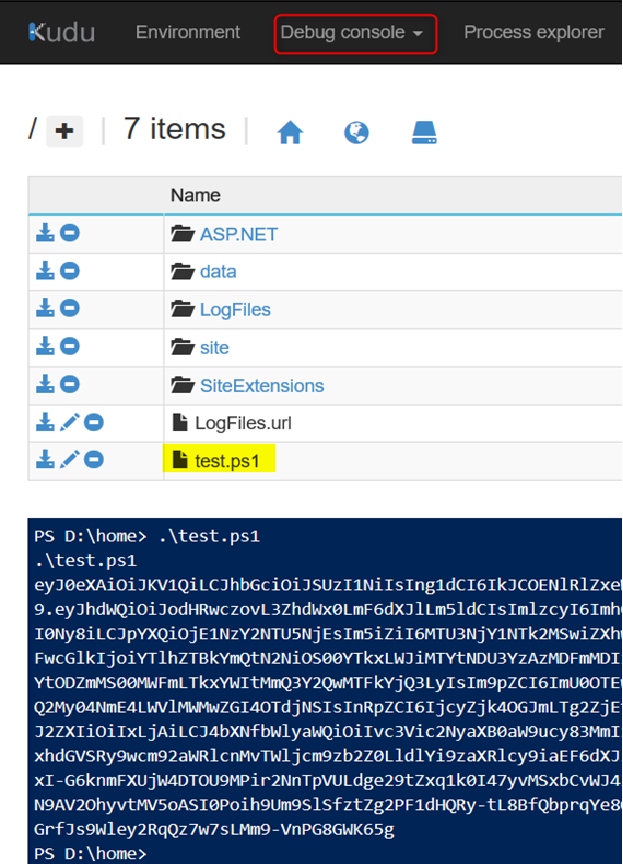Delete the SiteExtensions folder

click(69, 384)
